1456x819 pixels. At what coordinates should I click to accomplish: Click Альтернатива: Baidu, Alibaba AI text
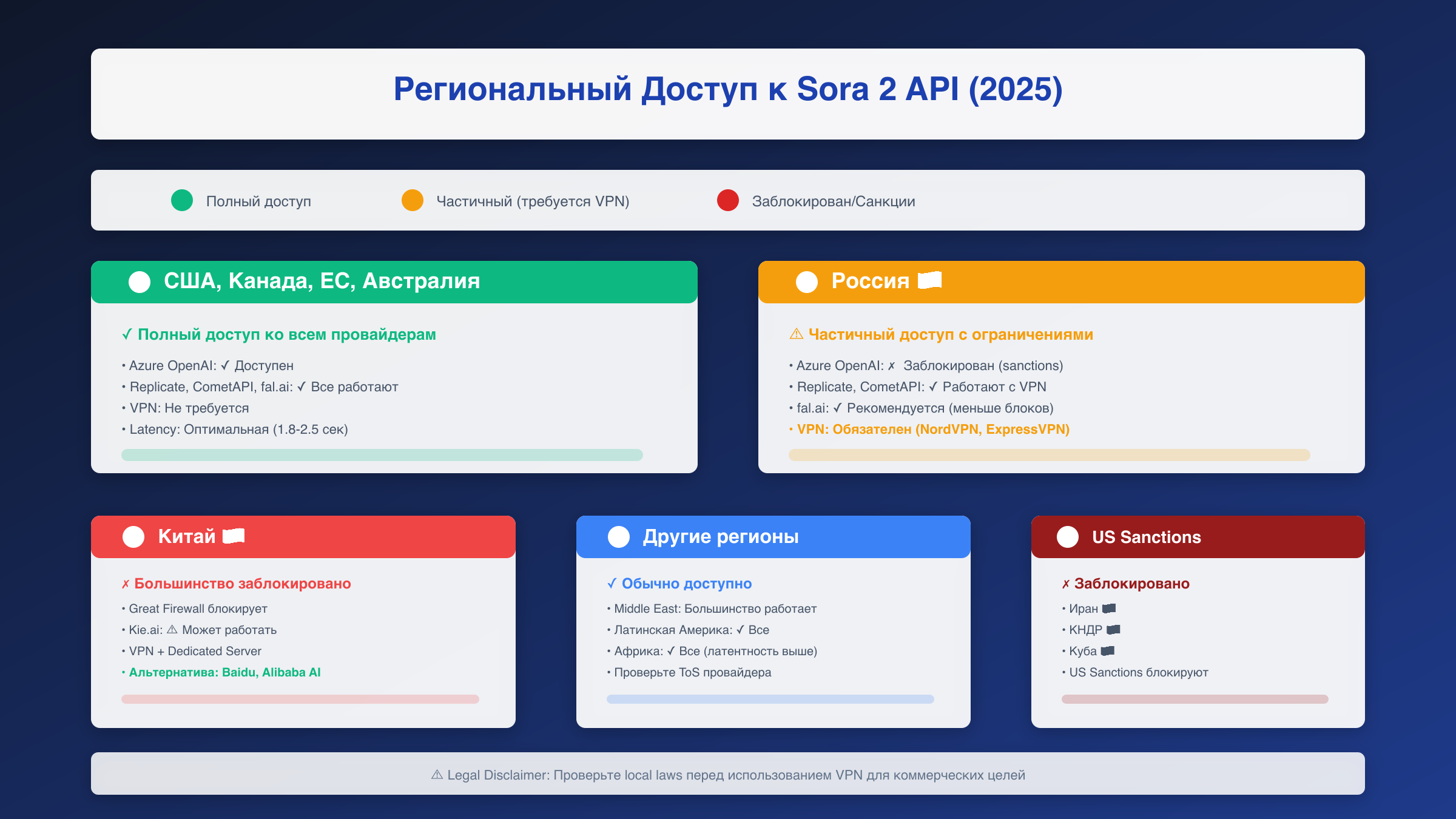click(224, 672)
